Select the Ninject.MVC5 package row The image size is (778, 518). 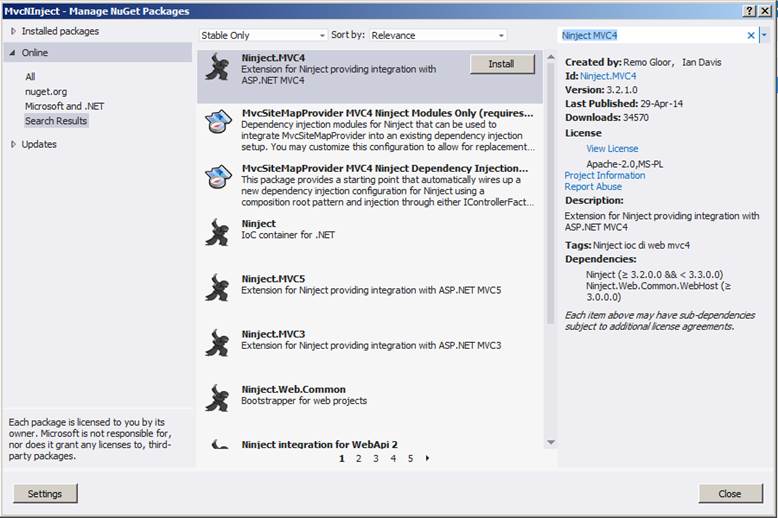pyautogui.click(x=370, y=296)
